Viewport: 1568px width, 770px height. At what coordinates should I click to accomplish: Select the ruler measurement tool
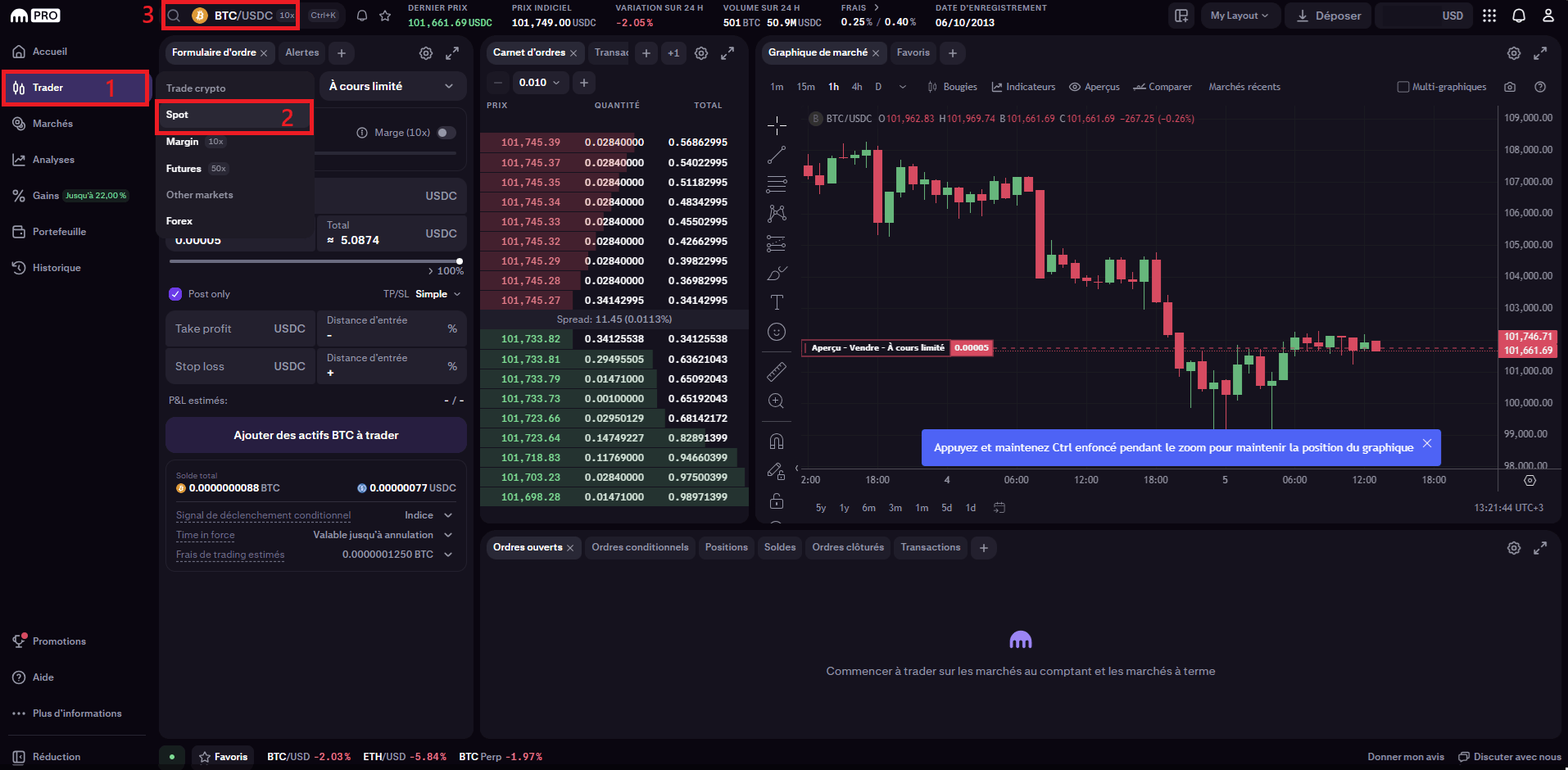[776, 371]
